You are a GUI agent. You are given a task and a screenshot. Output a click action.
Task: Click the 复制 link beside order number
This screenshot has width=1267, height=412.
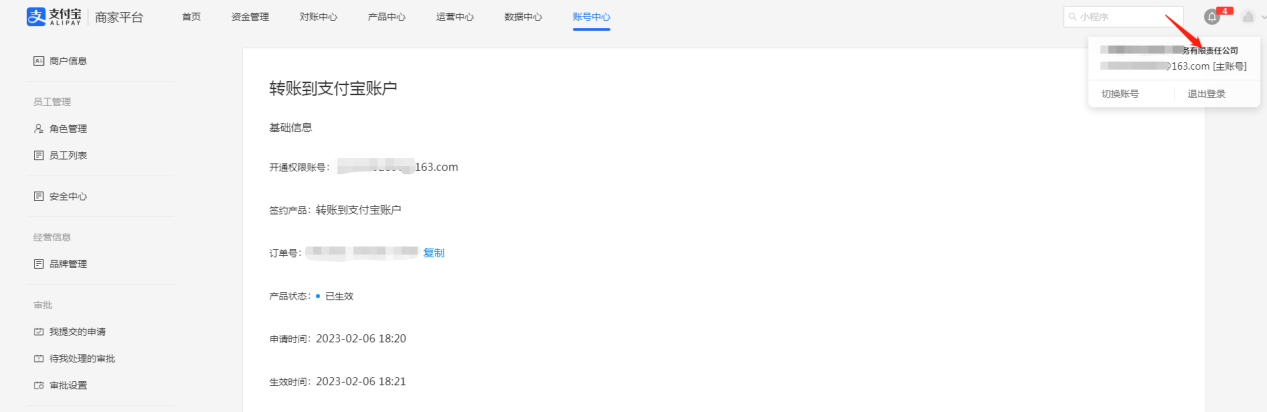(433, 253)
